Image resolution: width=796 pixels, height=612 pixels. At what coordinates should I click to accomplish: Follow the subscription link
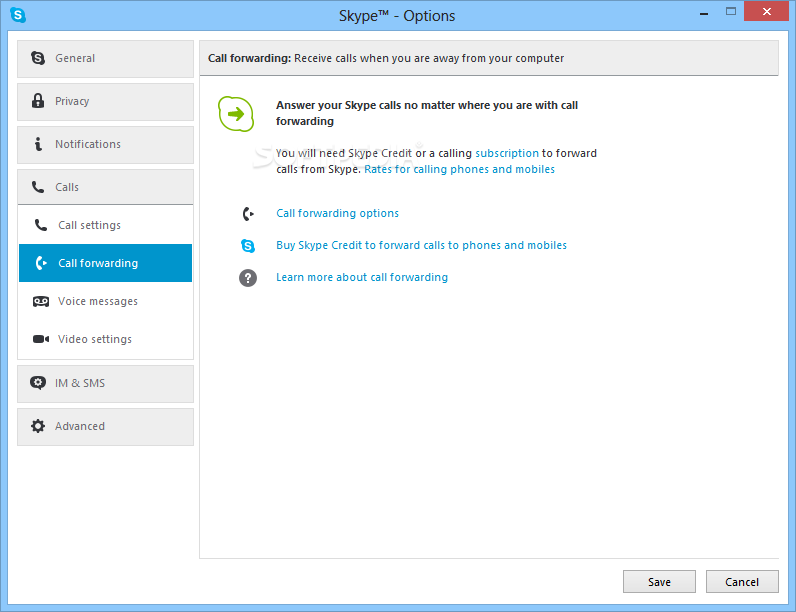(x=507, y=153)
